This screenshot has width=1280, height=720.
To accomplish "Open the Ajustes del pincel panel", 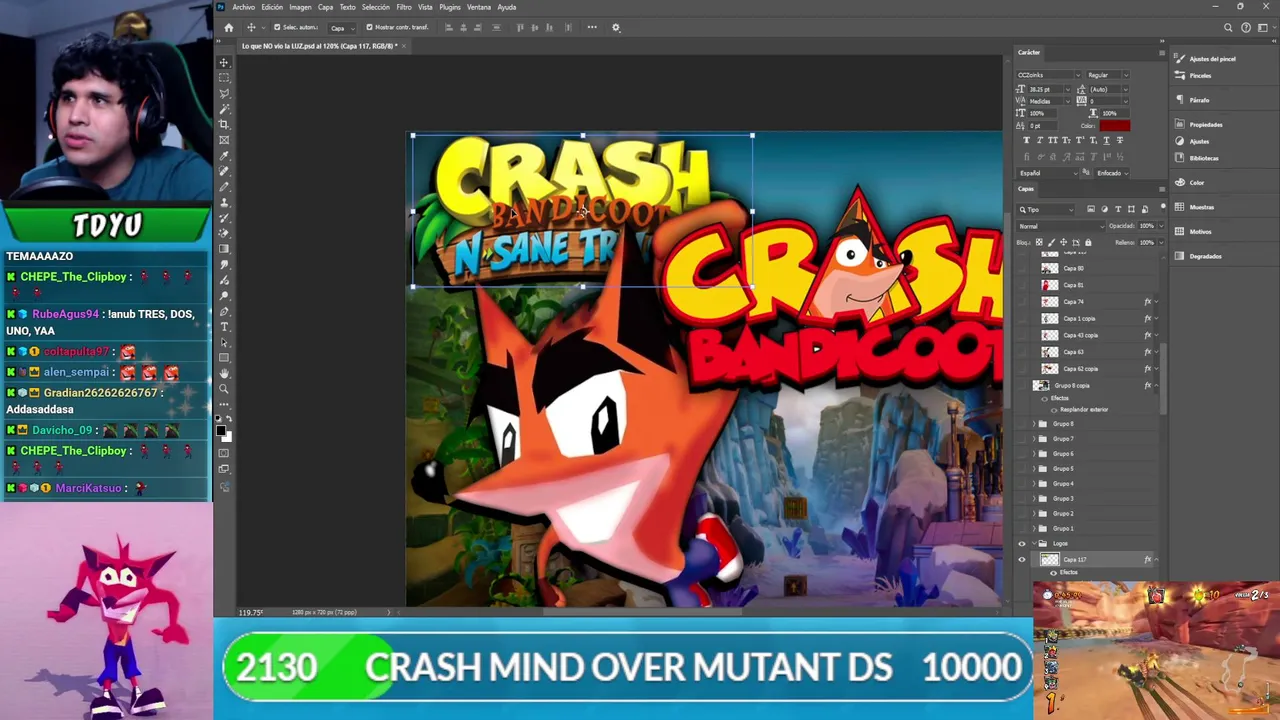I will pyautogui.click(x=1207, y=59).
